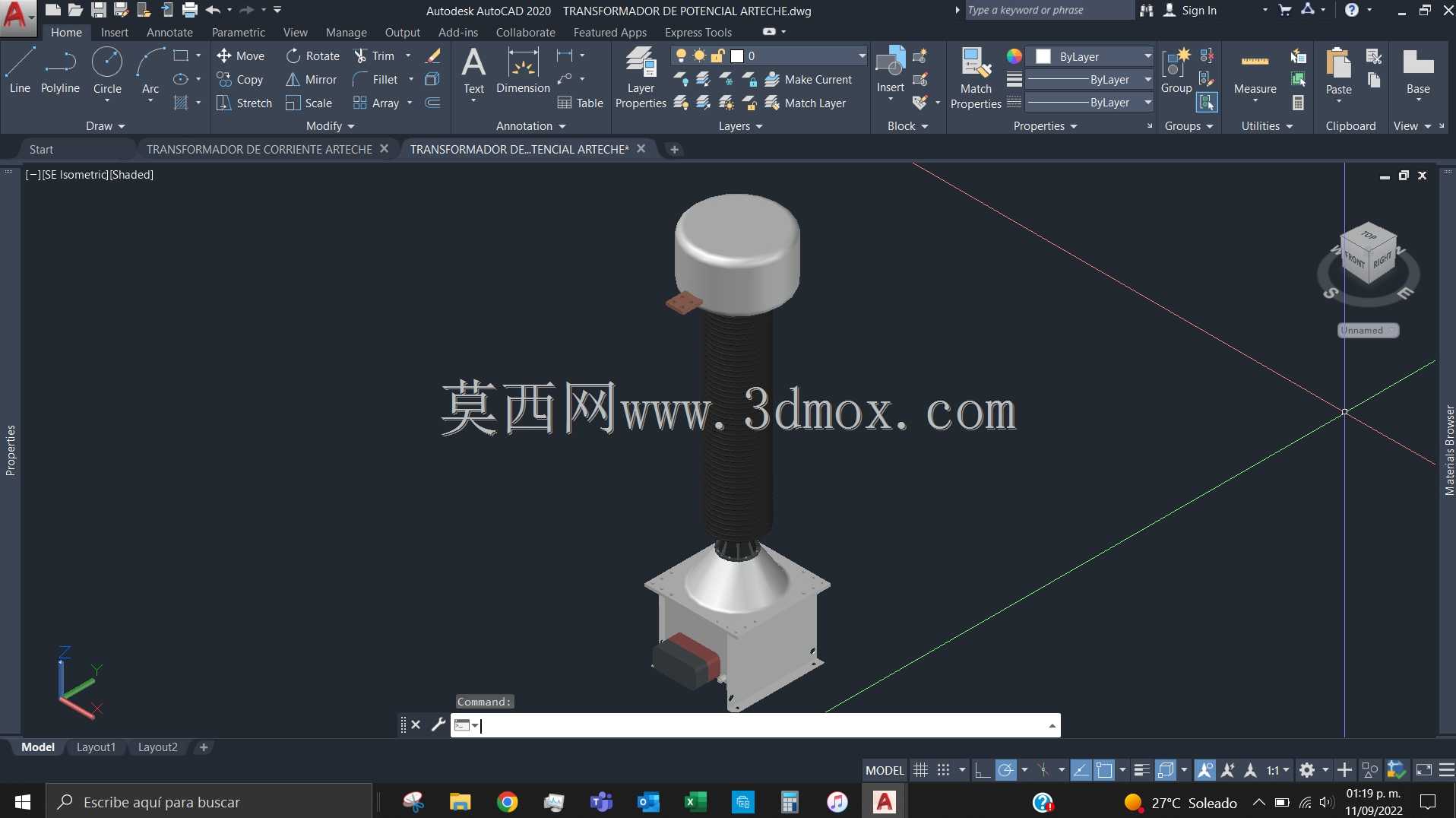Toggle lineweight display in status bar
1456x818 pixels.
coord(1141,770)
